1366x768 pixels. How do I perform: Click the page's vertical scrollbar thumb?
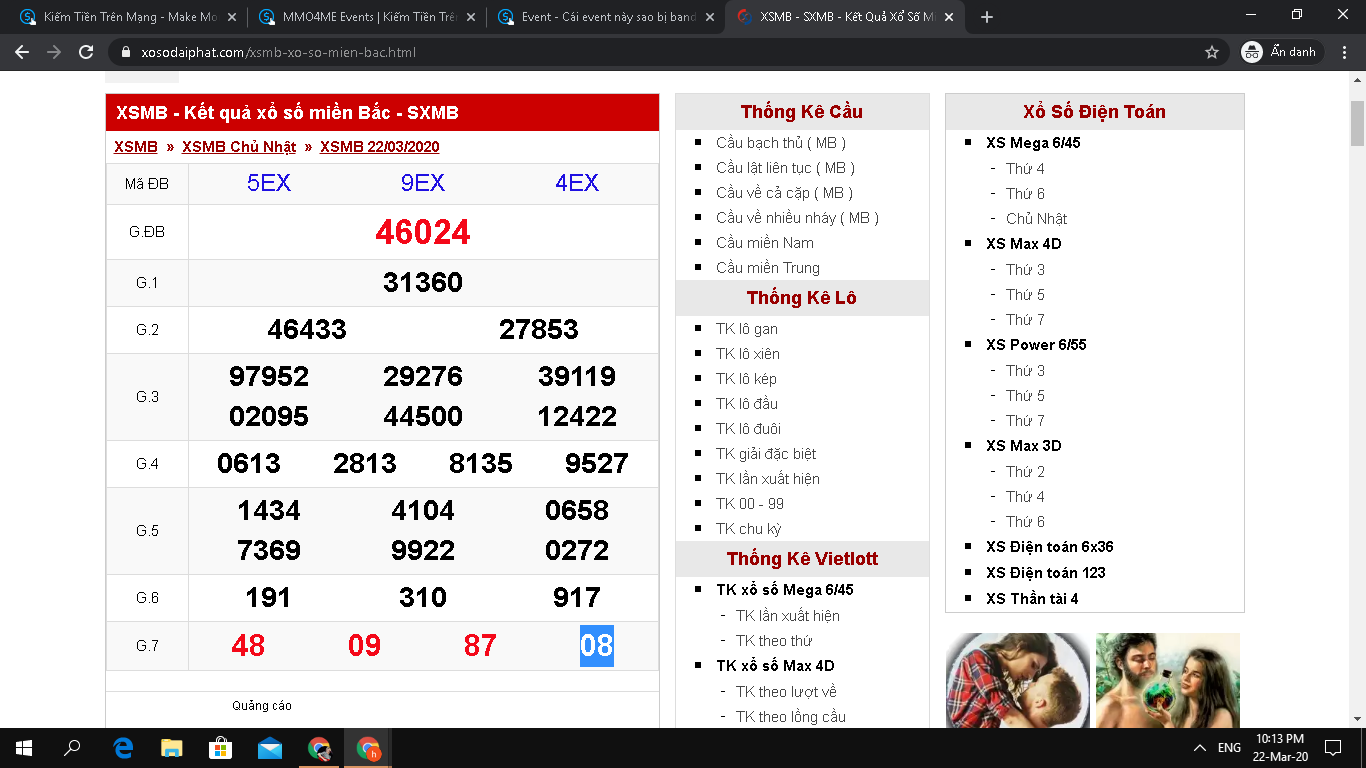(x=1357, y=124)
